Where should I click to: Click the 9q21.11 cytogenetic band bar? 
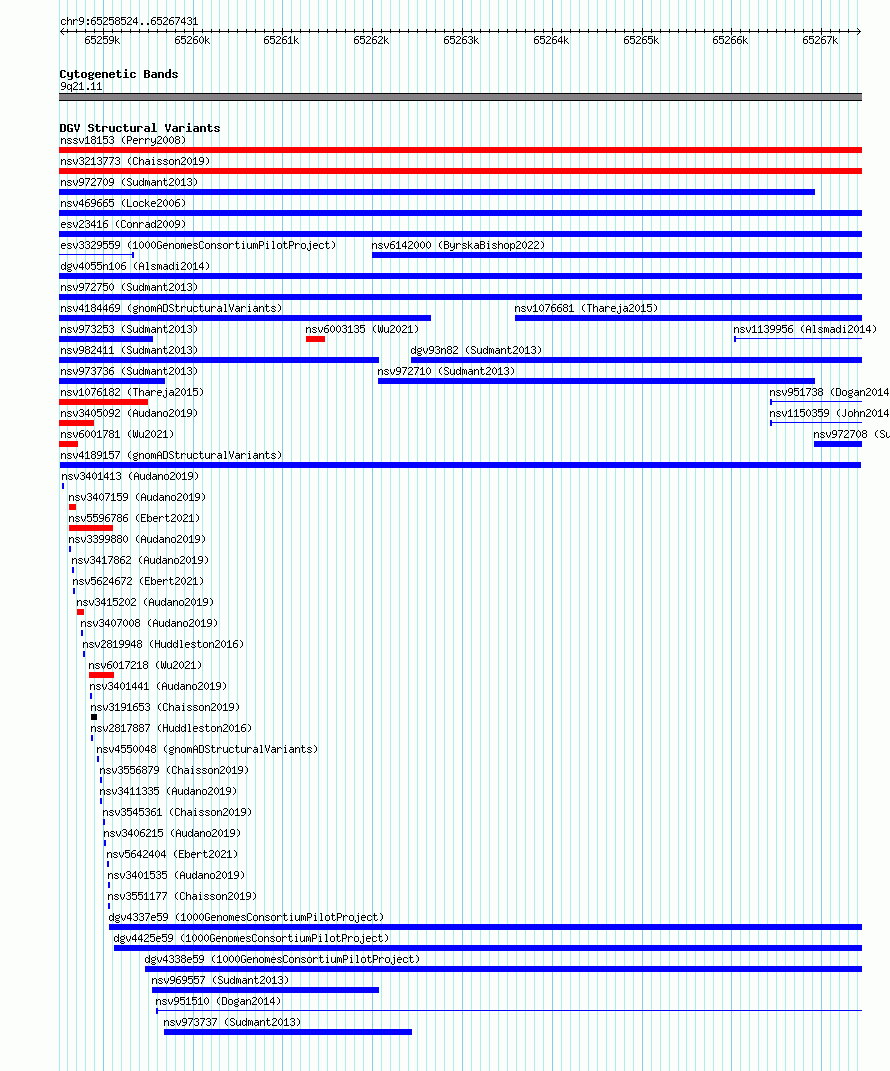(x=460, y=97)
